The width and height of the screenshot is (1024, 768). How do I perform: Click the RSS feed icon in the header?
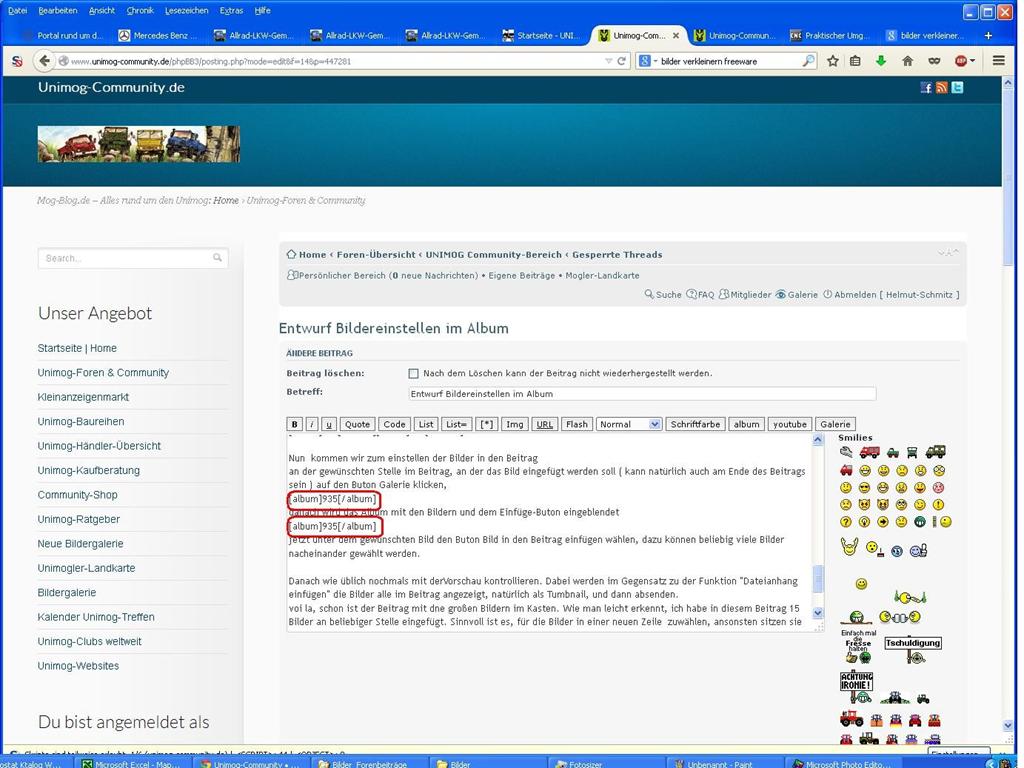[x=941, y=88]
